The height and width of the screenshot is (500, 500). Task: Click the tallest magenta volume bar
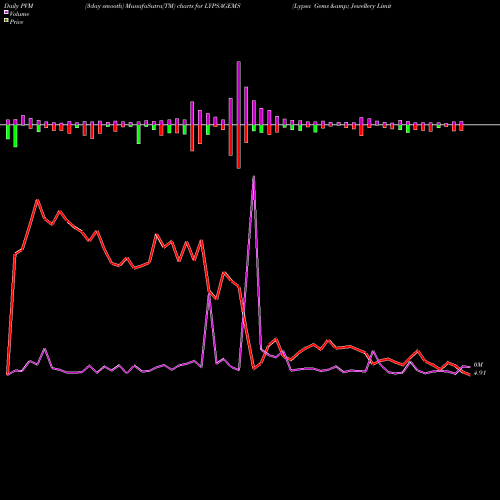point(239,93)
